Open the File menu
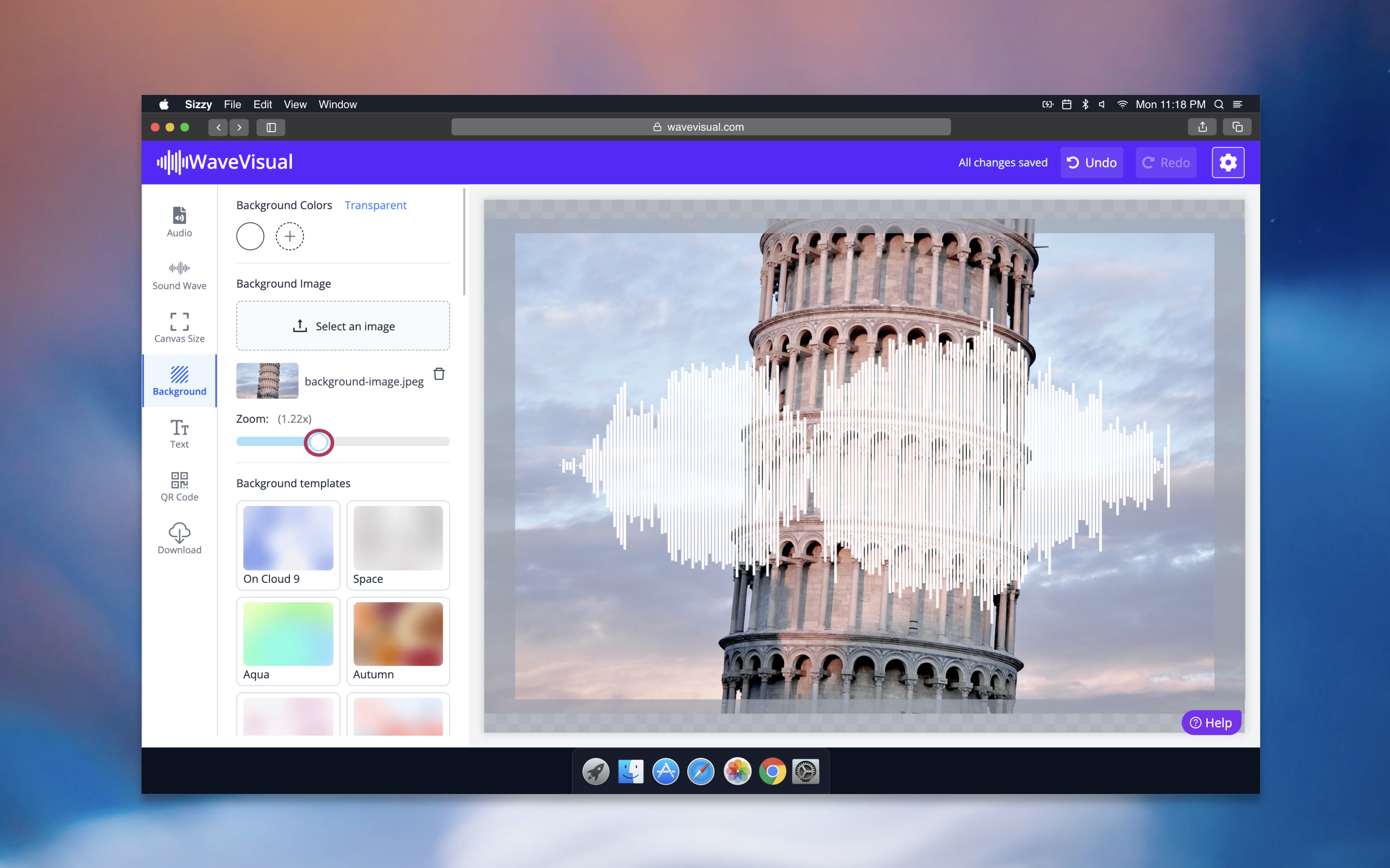Screen dimensions: 1390x868 pos(232,104)
